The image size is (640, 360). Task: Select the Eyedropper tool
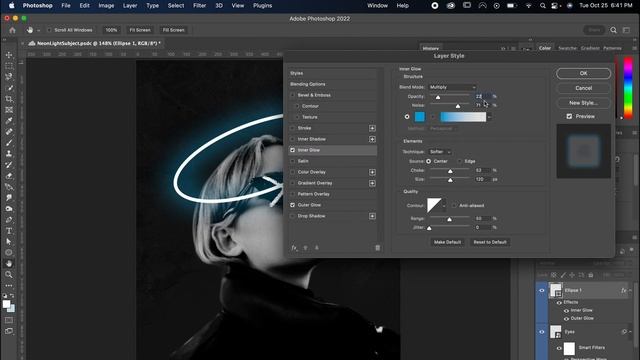pos(9,121)
